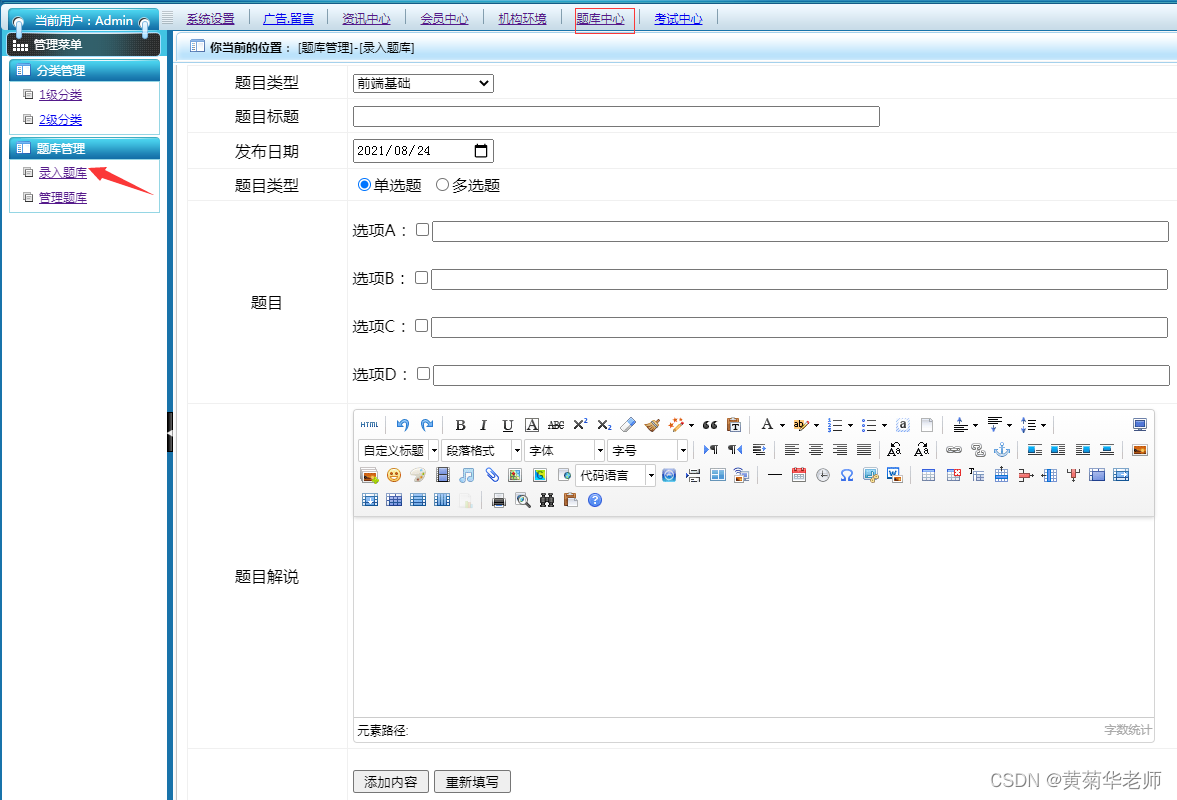Select 单选题 radio button
This screenshot has width=1177, height=800.
(x=364, y=184)
